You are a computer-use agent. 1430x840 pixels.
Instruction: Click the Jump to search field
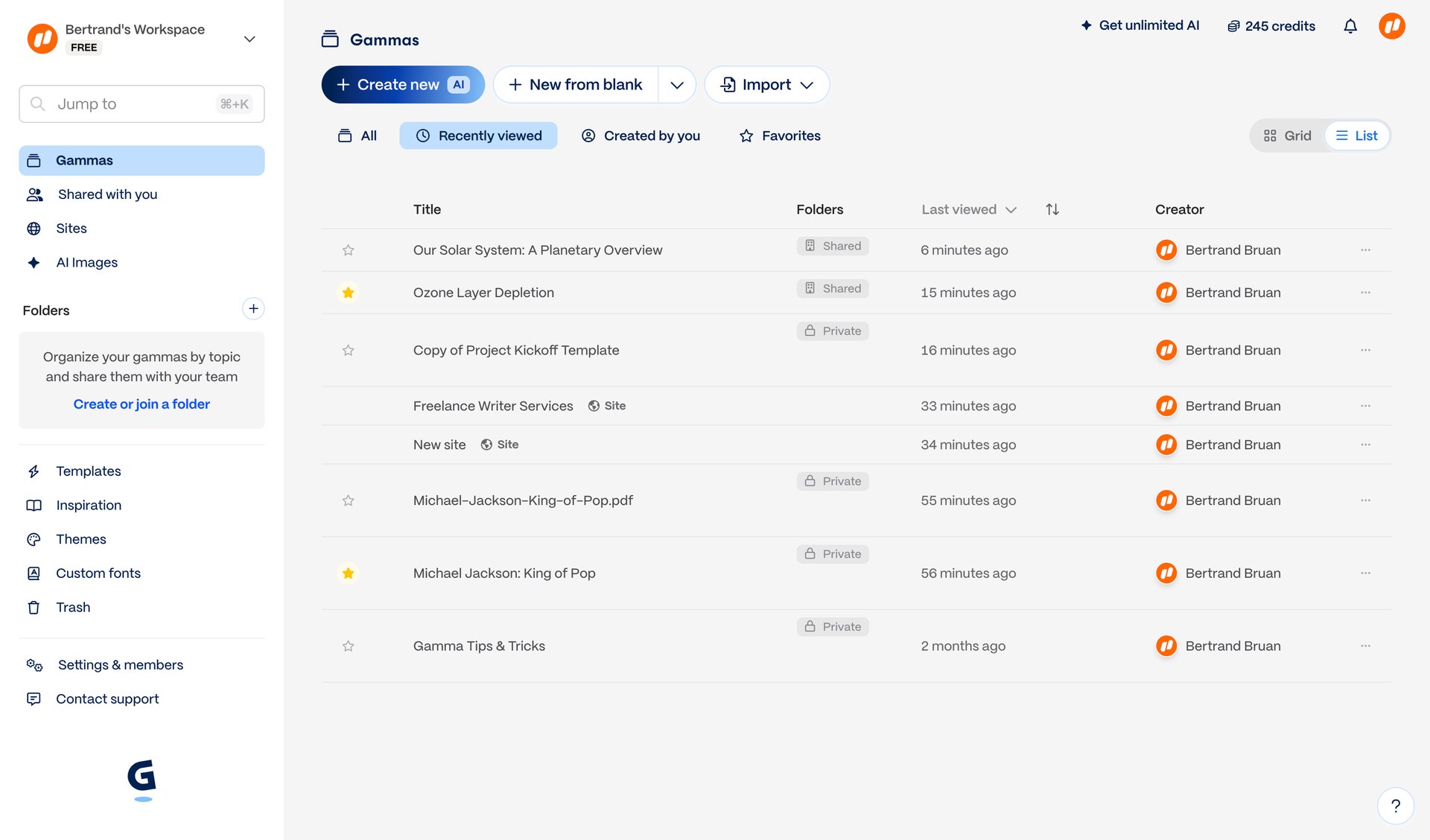click(142, 104)
